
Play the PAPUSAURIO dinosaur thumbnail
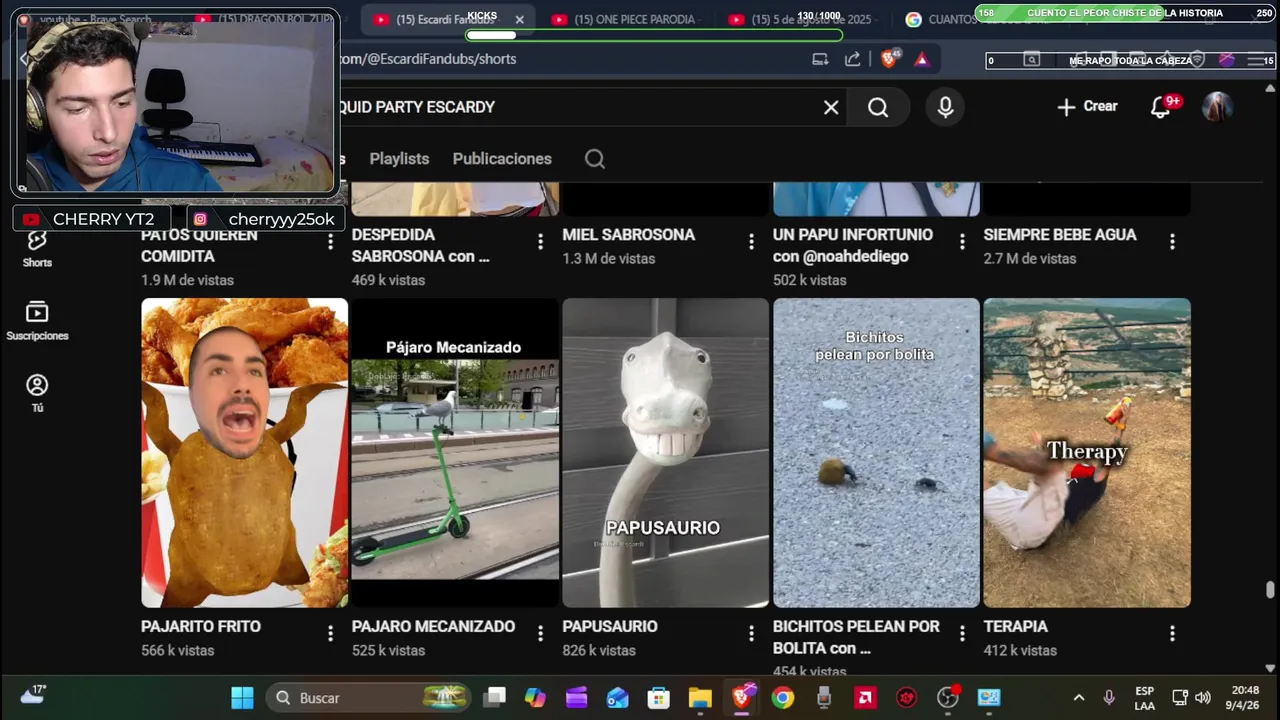(x=665, y=452)
